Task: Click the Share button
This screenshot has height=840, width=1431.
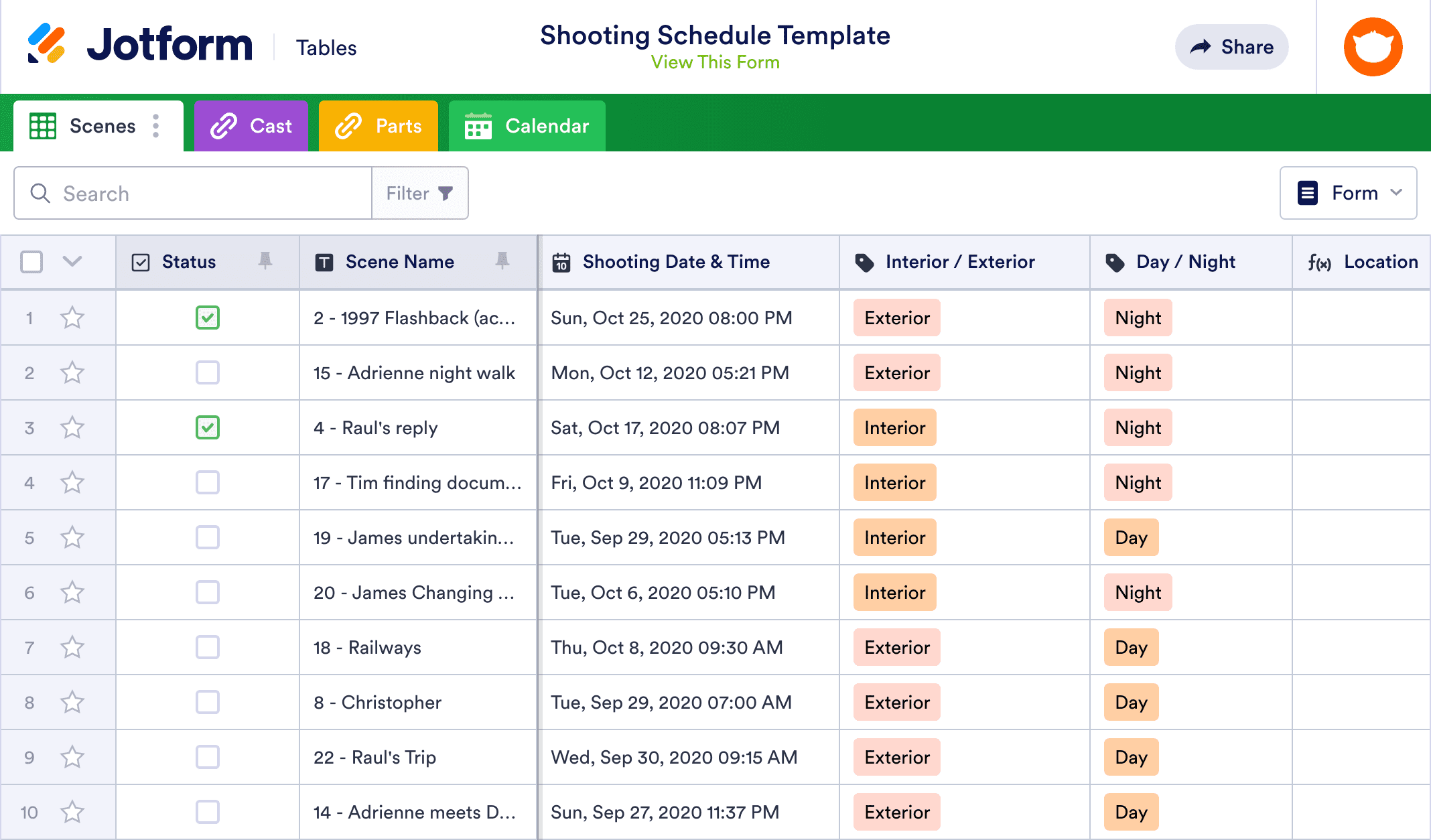Action: coord(1231,46)
